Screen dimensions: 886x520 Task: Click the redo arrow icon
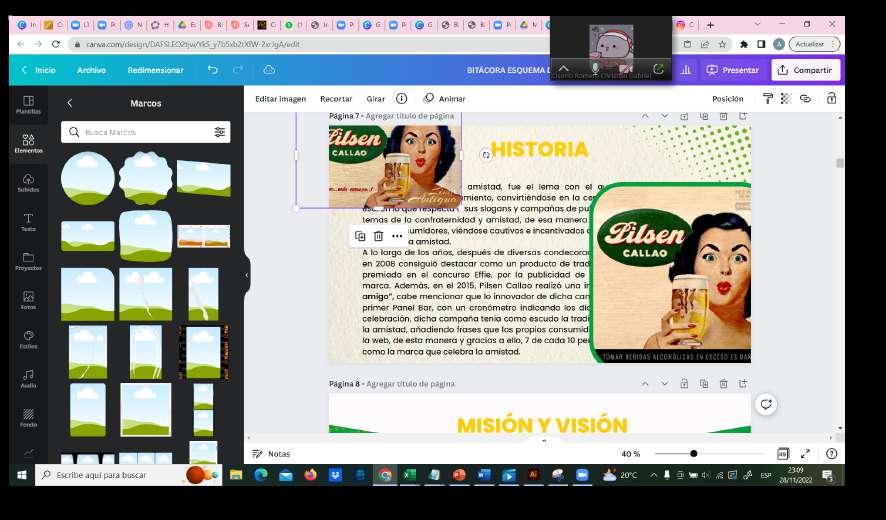[x=238, y=70]
